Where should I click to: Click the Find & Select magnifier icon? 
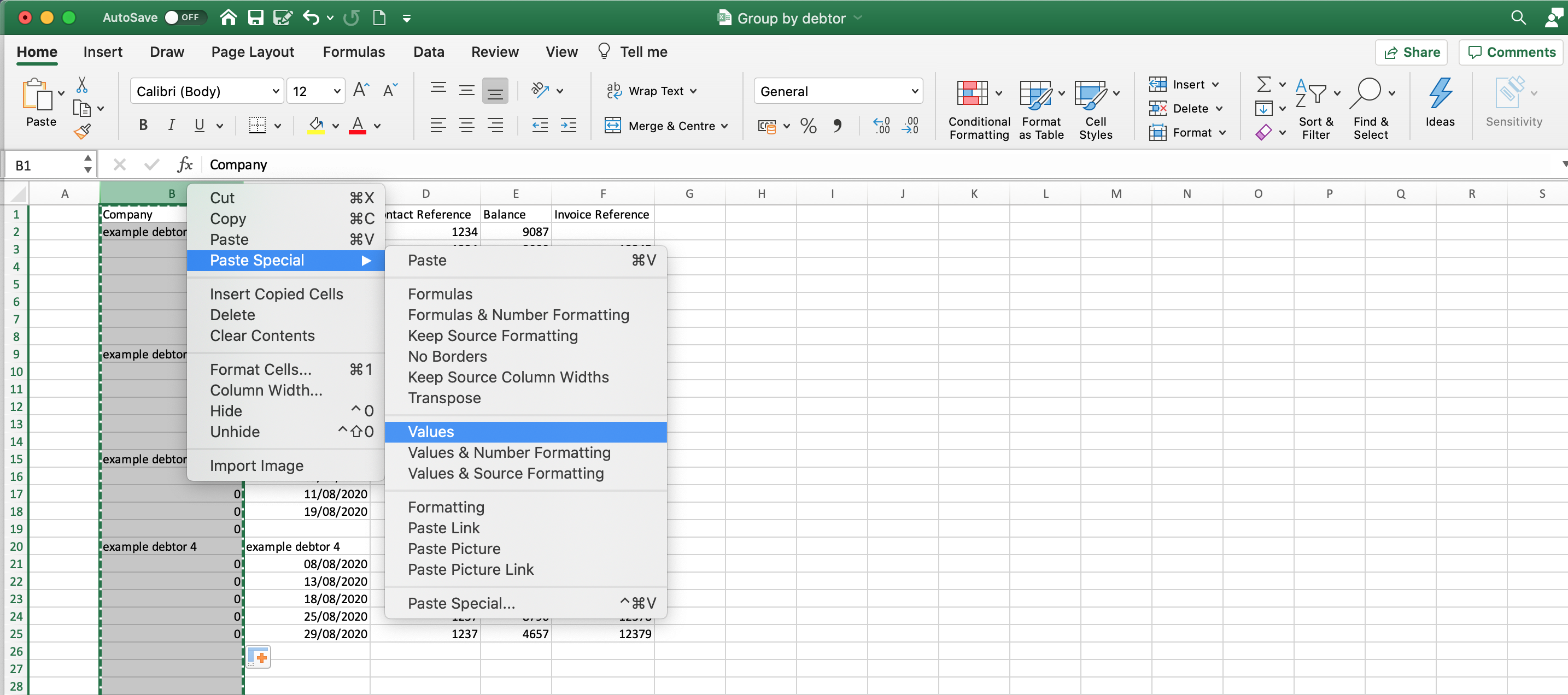[1366, 94]
